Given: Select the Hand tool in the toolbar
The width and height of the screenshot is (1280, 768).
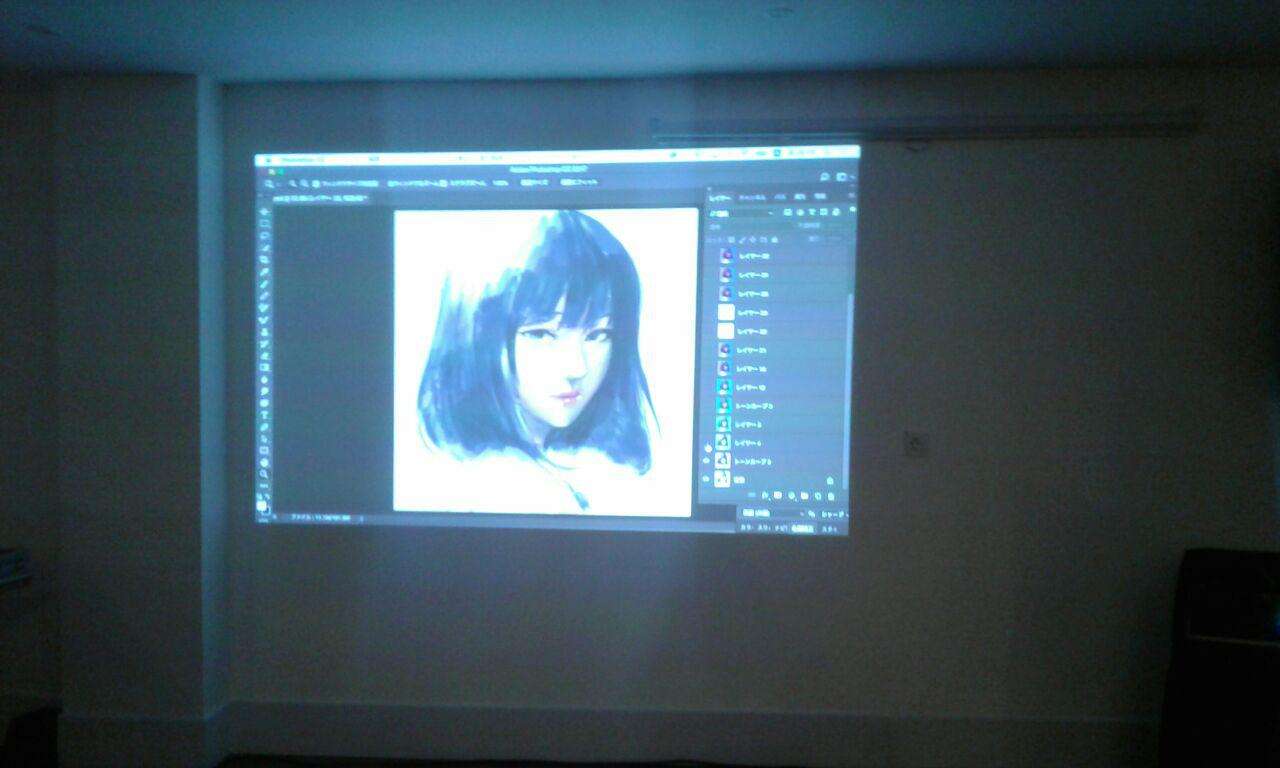Looking at the screenshot, I should coord(264,462).
